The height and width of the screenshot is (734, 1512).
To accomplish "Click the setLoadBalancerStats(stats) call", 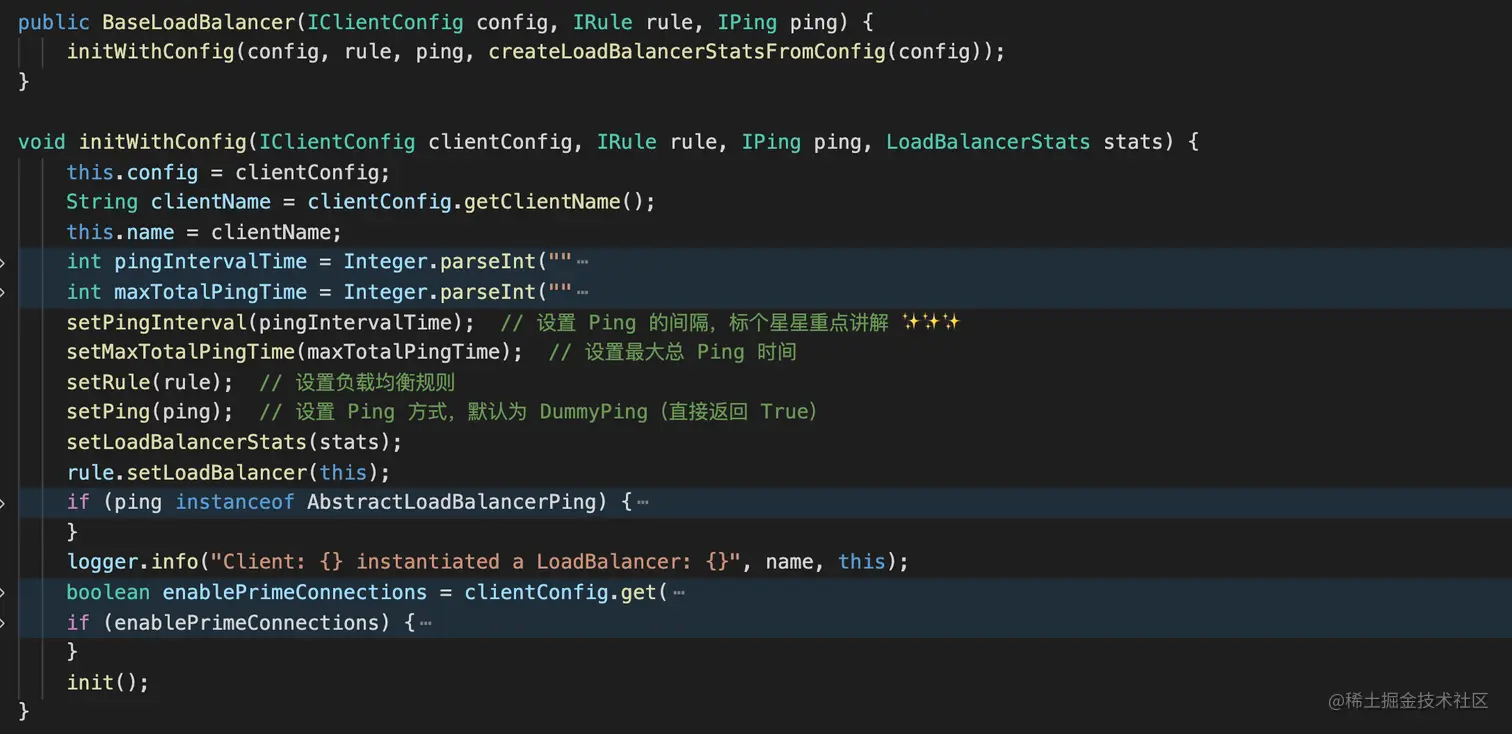I will (x=234, y=442).
